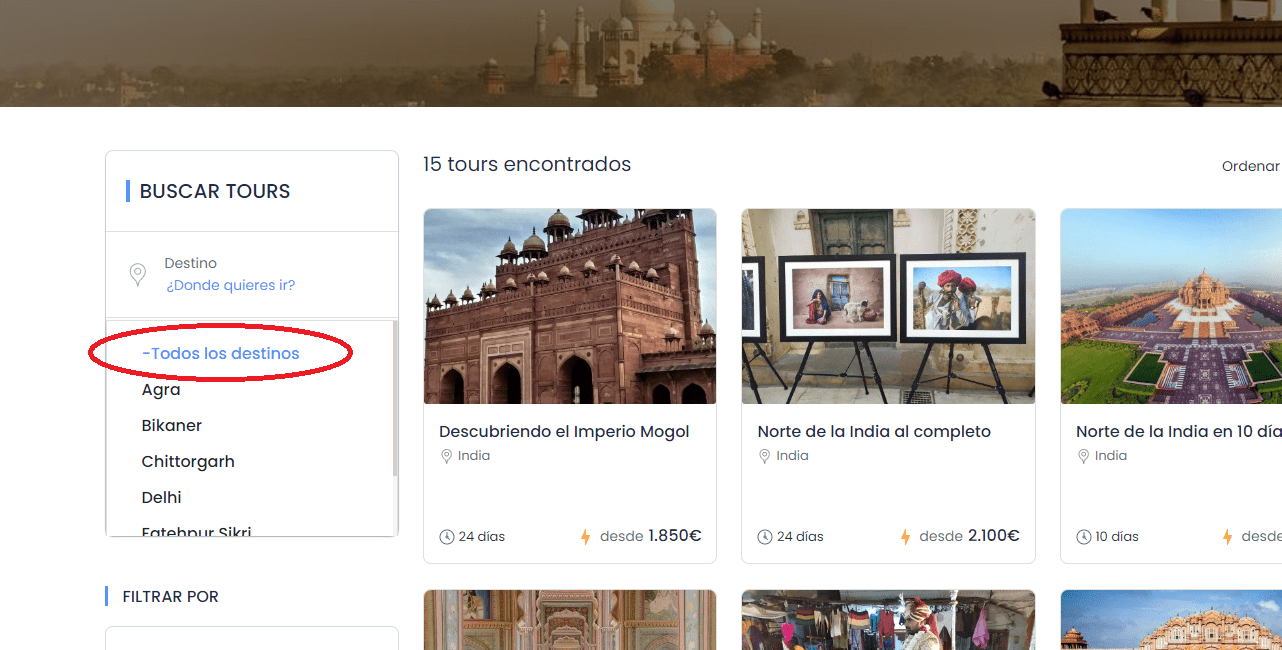The width and height of the screenshot is (1282, 650).
Task: Click lightning icon beside 2.100€ price
Action: coord(905,537)
